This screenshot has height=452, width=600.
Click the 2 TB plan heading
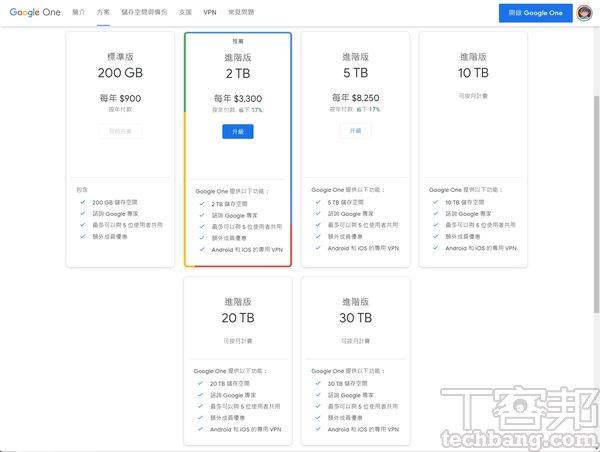[x=238, y=73]
